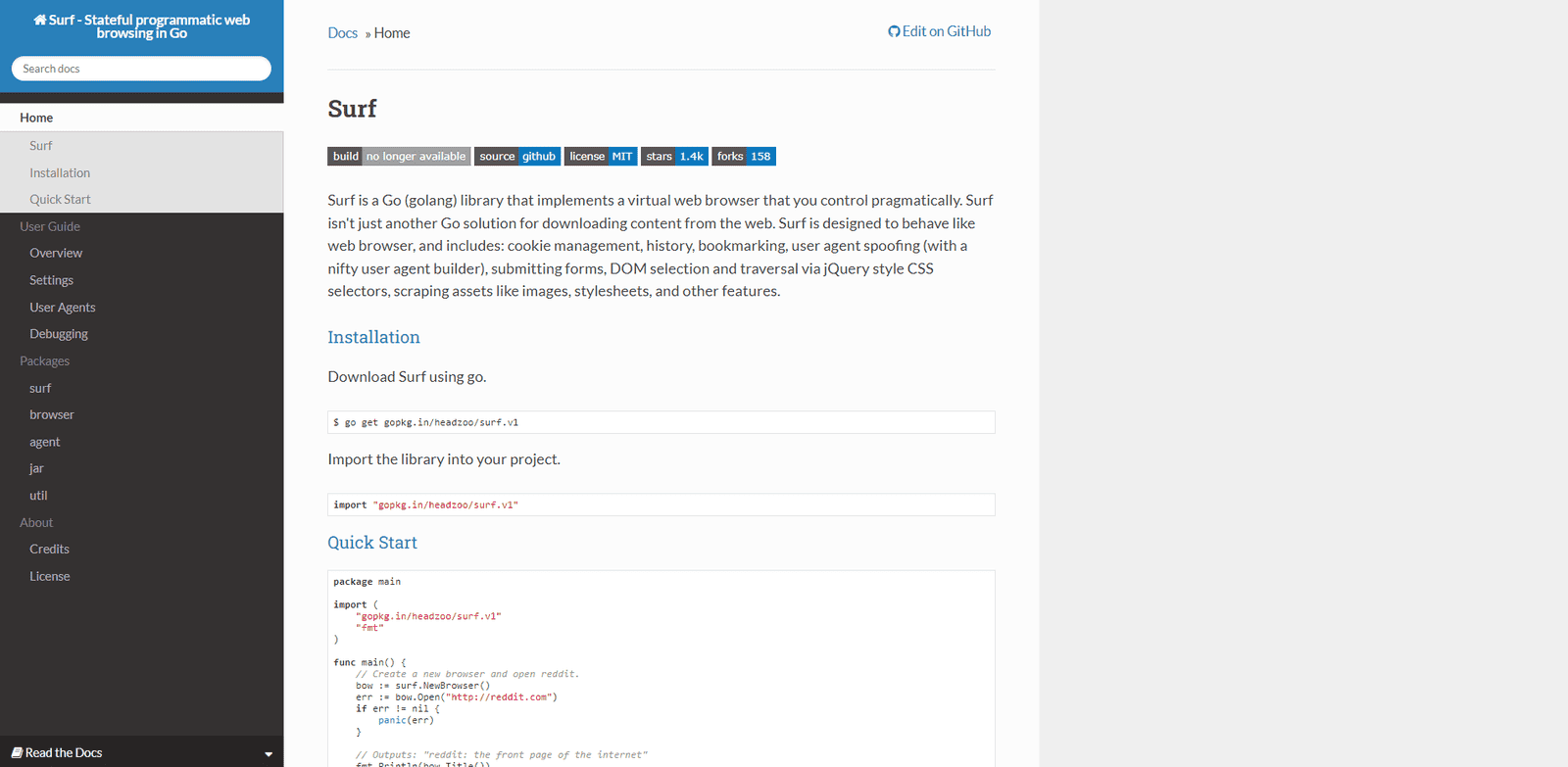The width and height of the screenshot is (1568, 767).
Task: Jump to the Installation heading link
Action: tap(373, 337)
